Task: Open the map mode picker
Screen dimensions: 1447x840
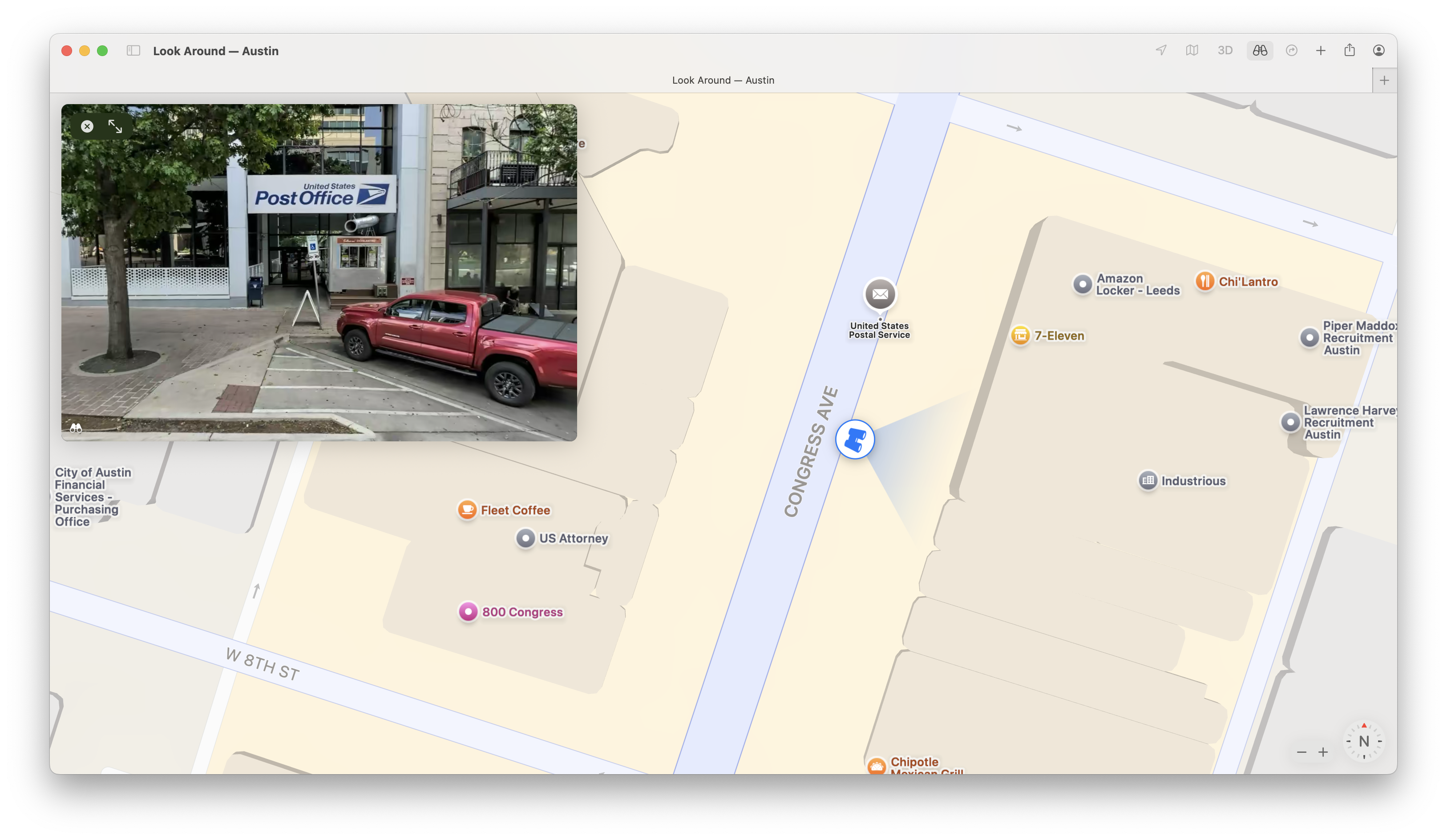Action: click(x=1192, y=51)
